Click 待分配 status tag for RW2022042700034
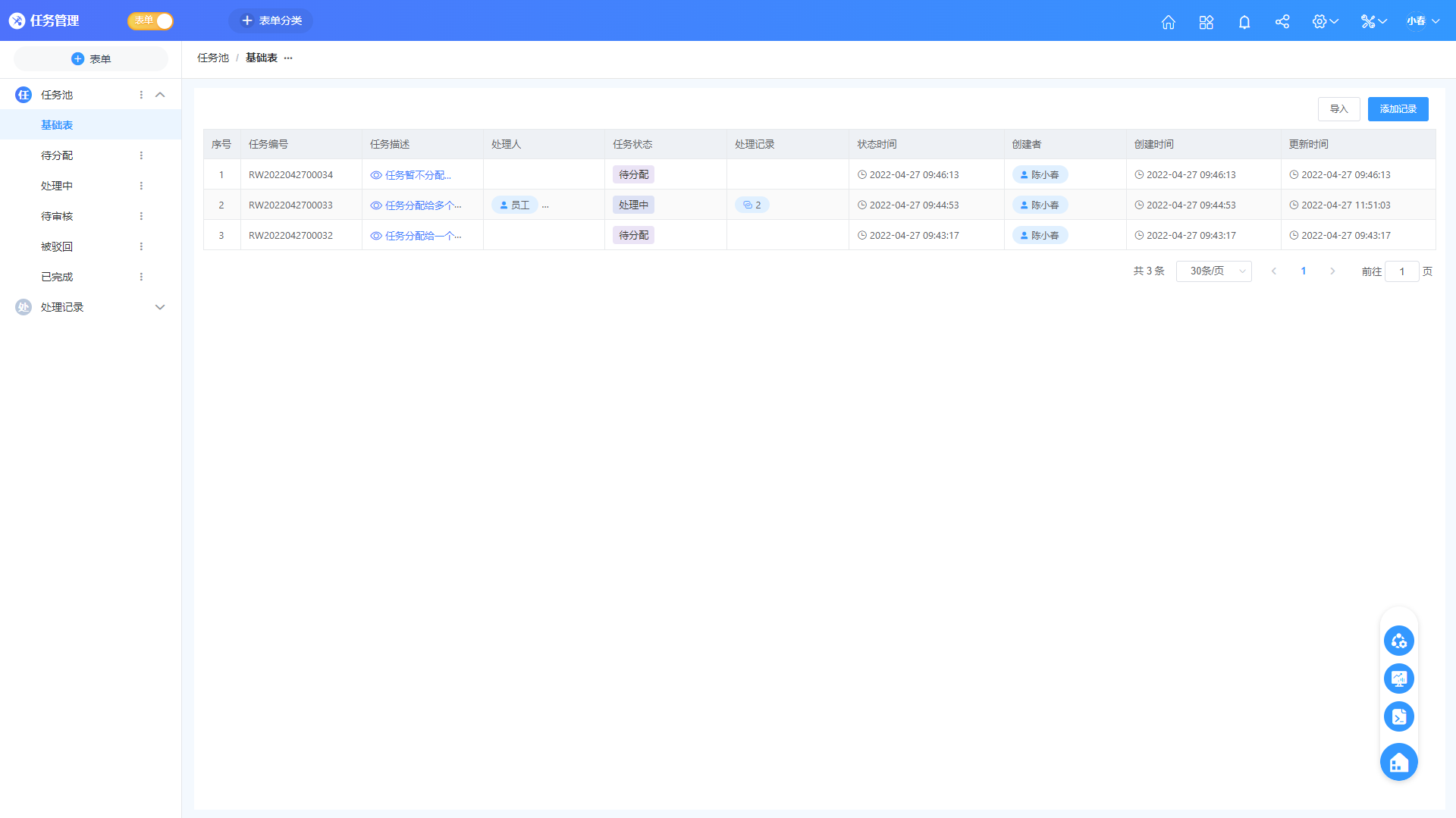The height and width of the screenshot is (818, 1456). (633, 175)
